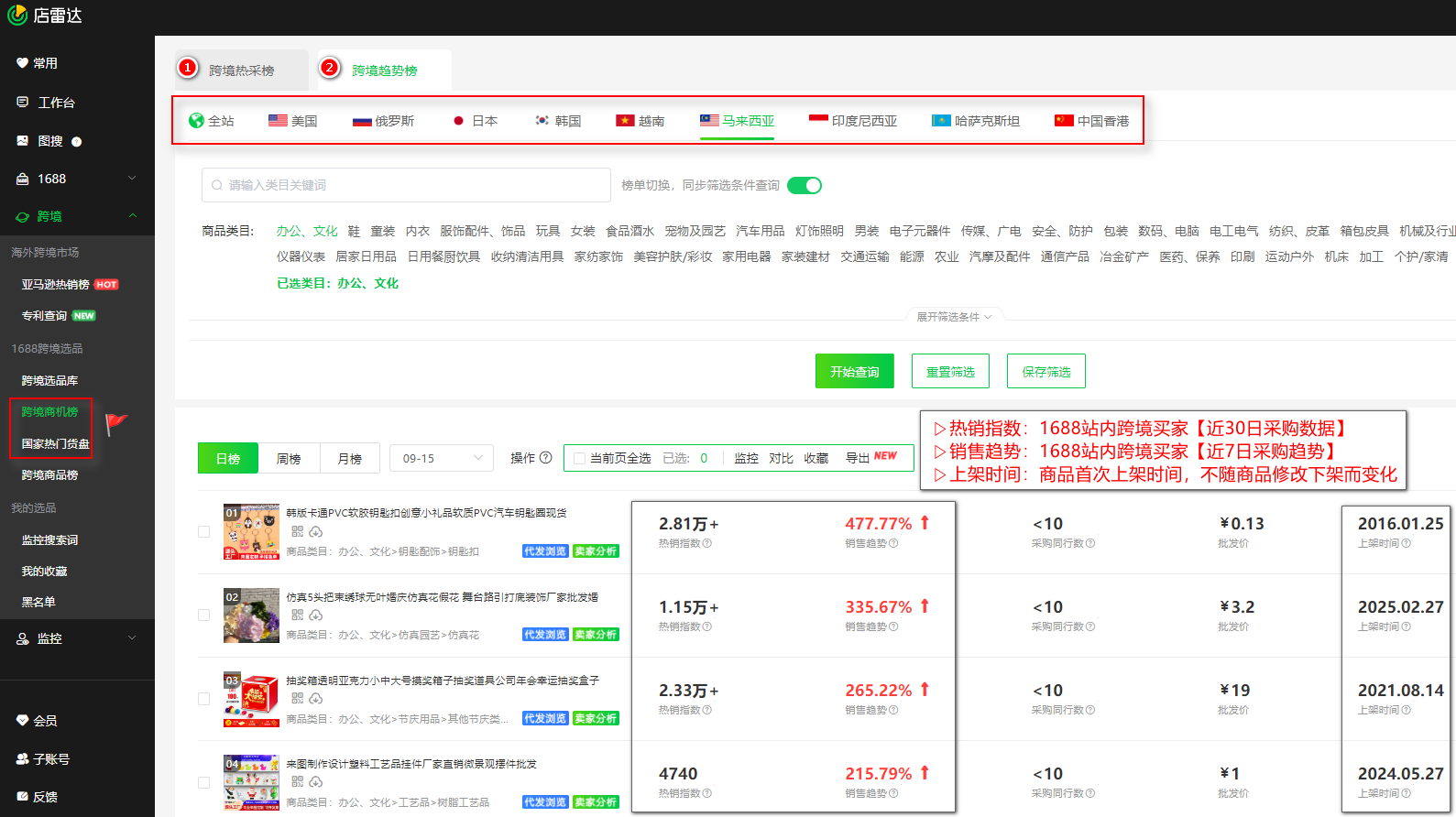1456x817 pixels.
Task: Click the 热销指数 help icon in first row
Action: point(707,543)
